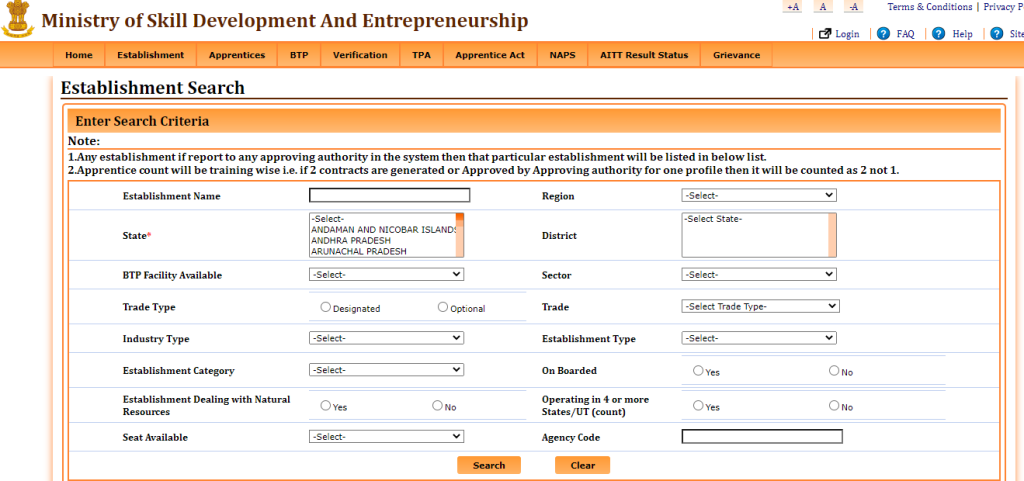Expand the Seat Available dropdown
Viewport: 1024px width, 481px height.
click(387, 437)
